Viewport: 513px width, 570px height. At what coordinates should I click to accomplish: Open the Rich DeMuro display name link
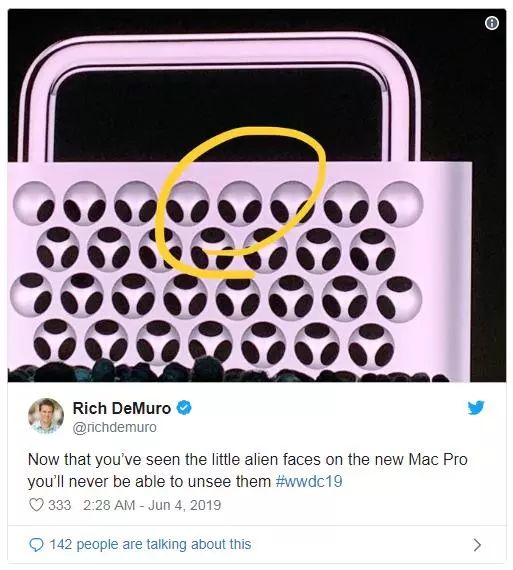click(122, 408)
